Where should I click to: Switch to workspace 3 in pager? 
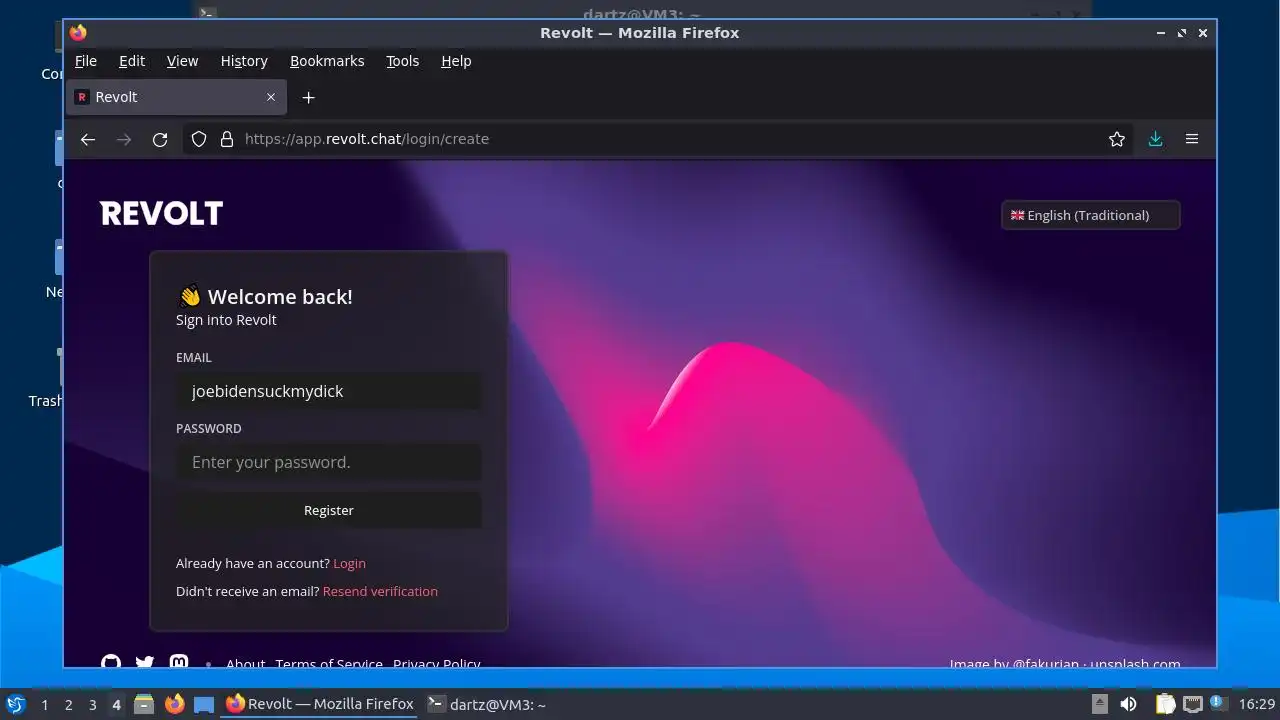click(92, 704)
